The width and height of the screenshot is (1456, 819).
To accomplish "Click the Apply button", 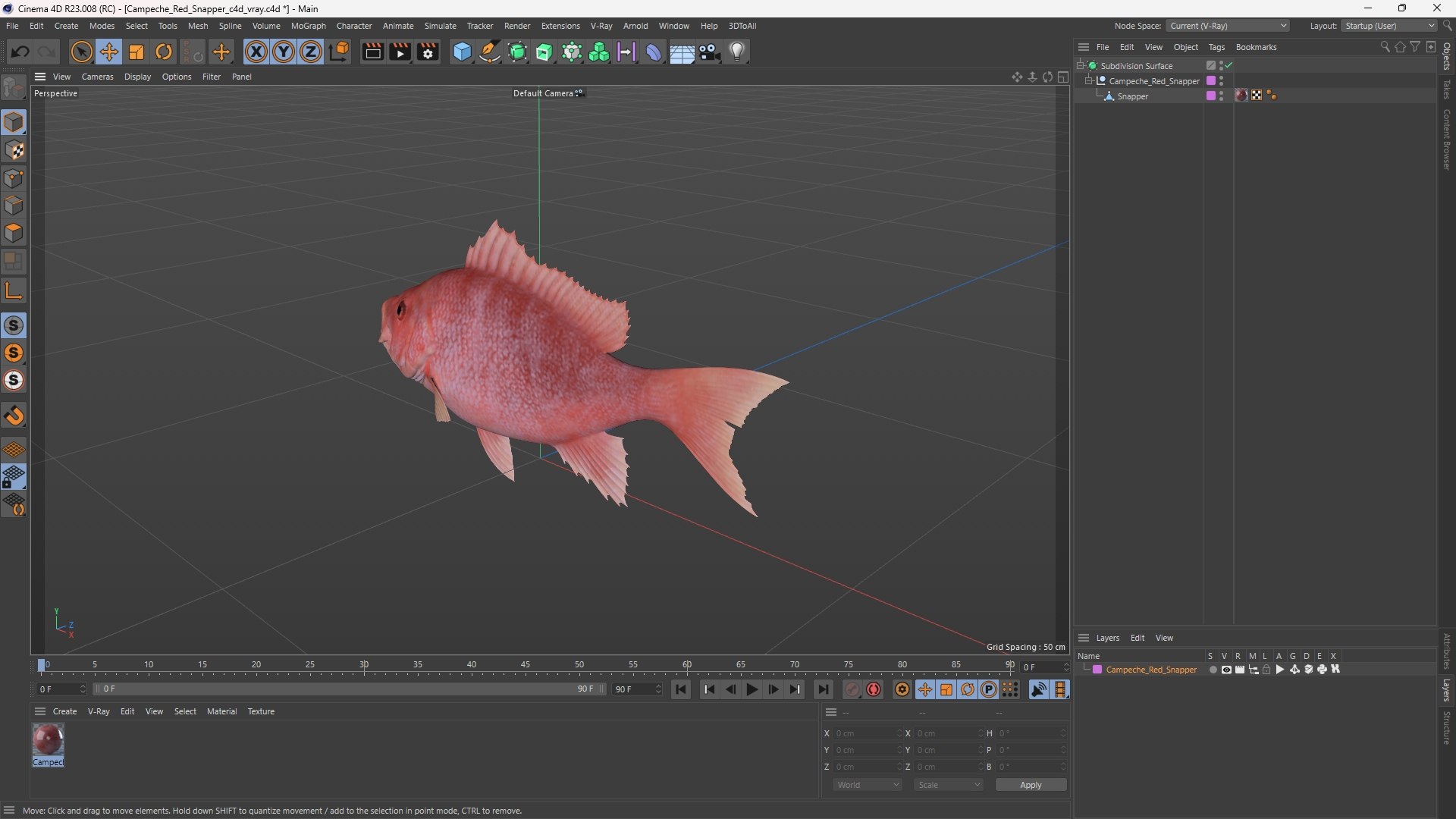I will (1031, 785).
